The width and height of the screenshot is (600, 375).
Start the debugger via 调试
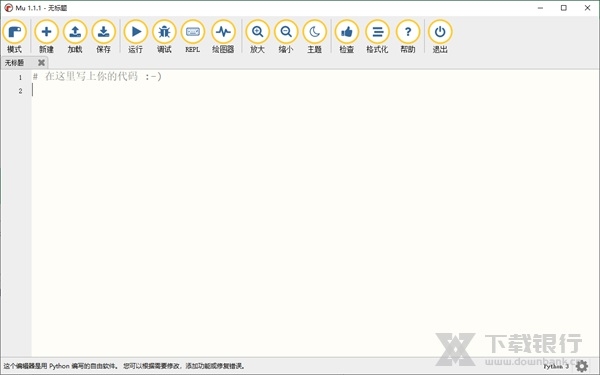click(x=164, y=36)
